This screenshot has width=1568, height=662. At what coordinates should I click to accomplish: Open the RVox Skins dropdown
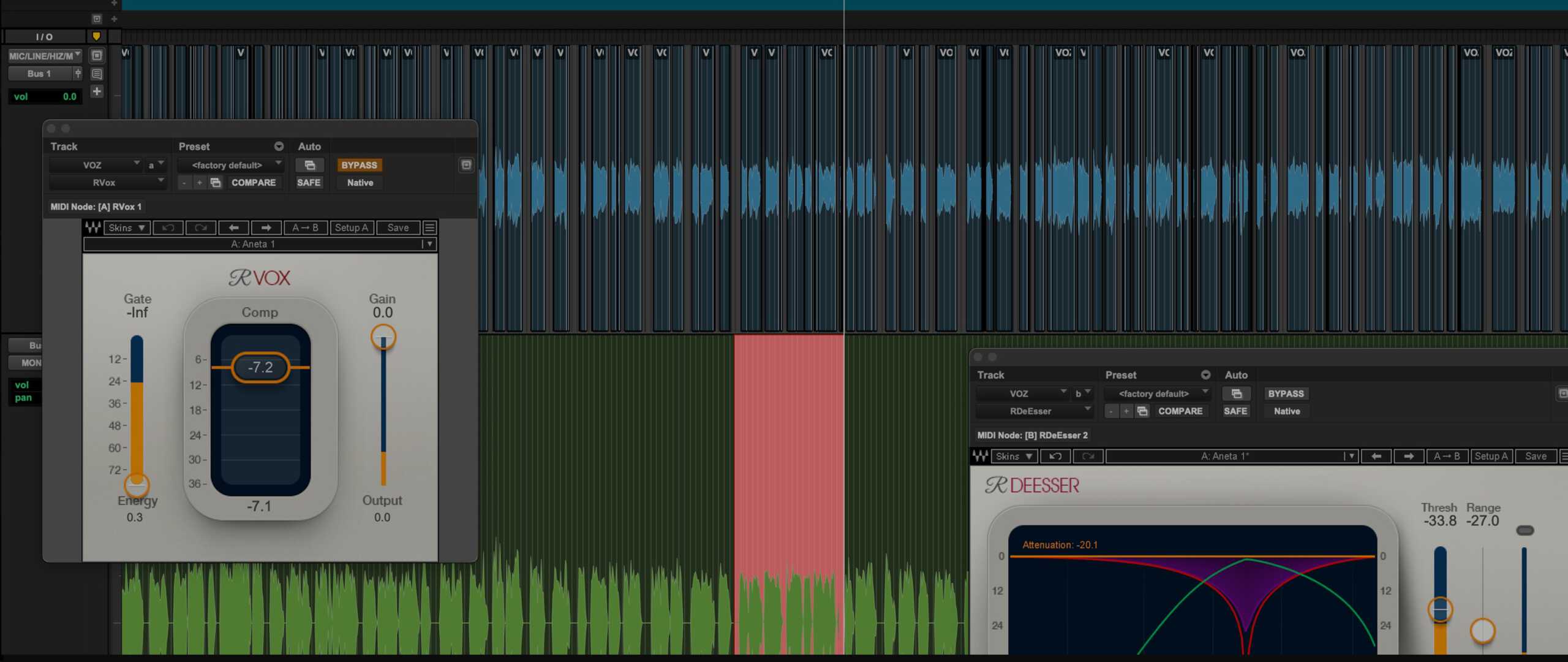[x=126, y=227]
